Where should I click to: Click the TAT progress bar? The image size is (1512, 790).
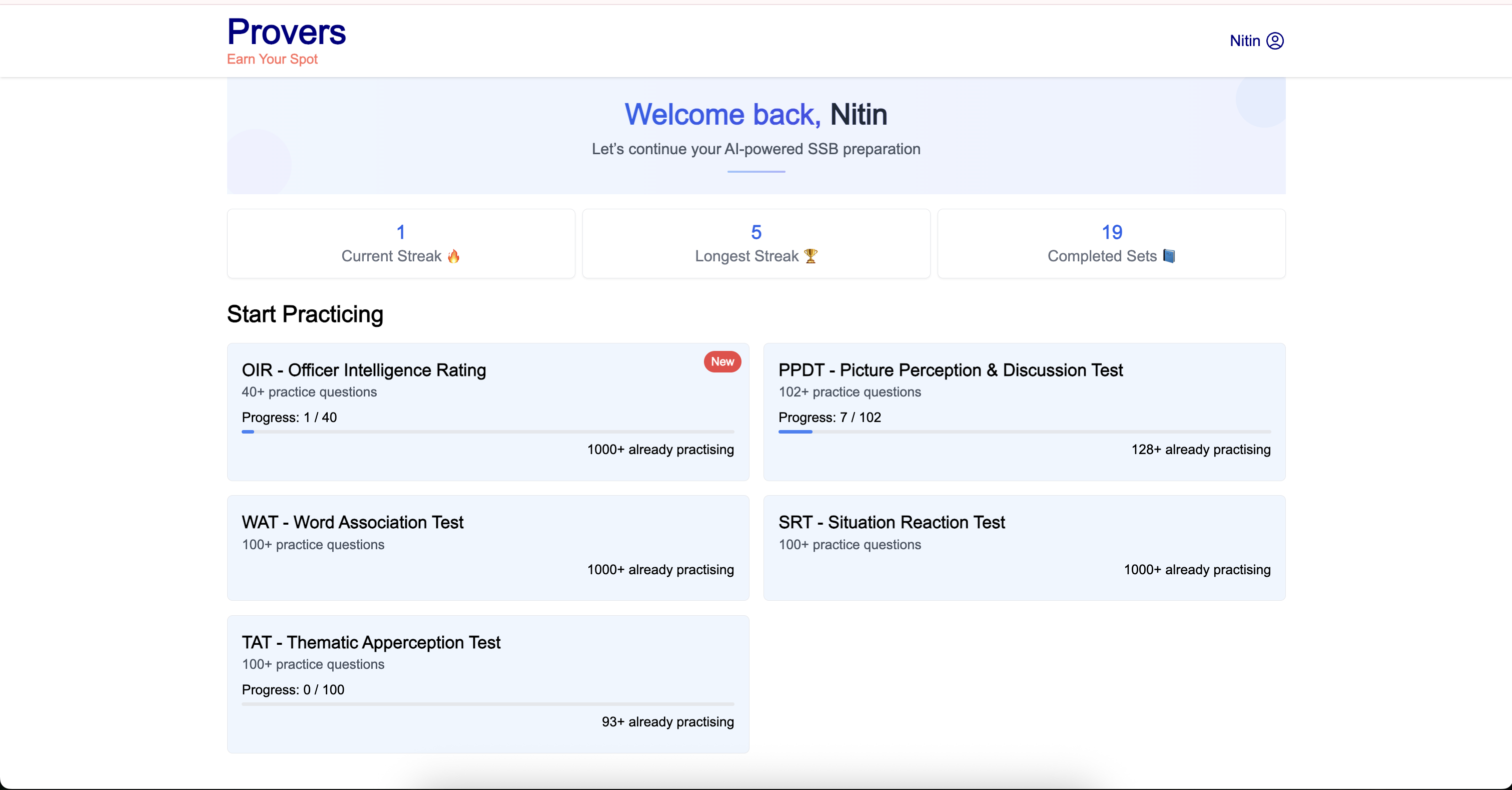(487, 704)
